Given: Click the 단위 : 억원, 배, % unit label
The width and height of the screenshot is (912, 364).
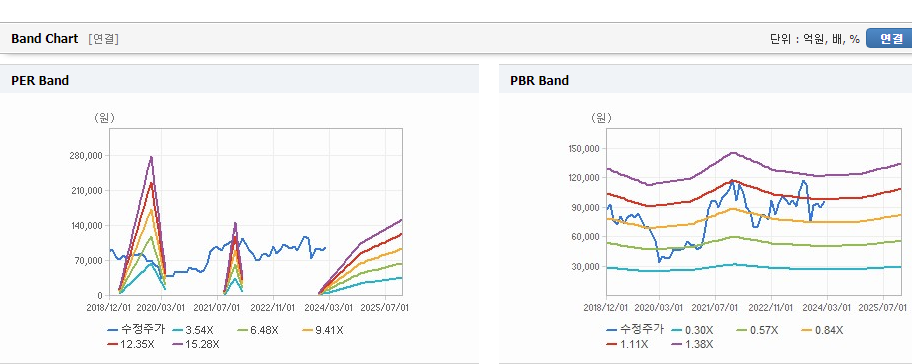Looking at the screenshot, I should (x=814, y=39).
